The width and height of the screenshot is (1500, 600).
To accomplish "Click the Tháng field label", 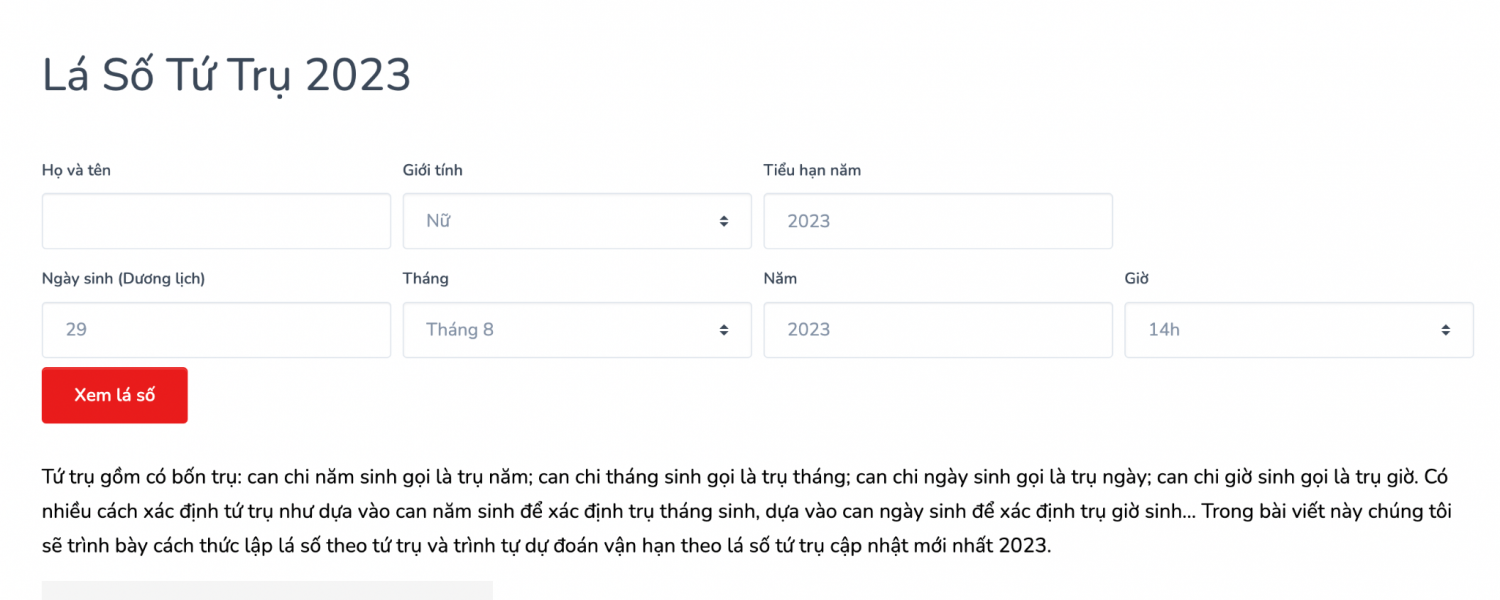I will point(425,279).
